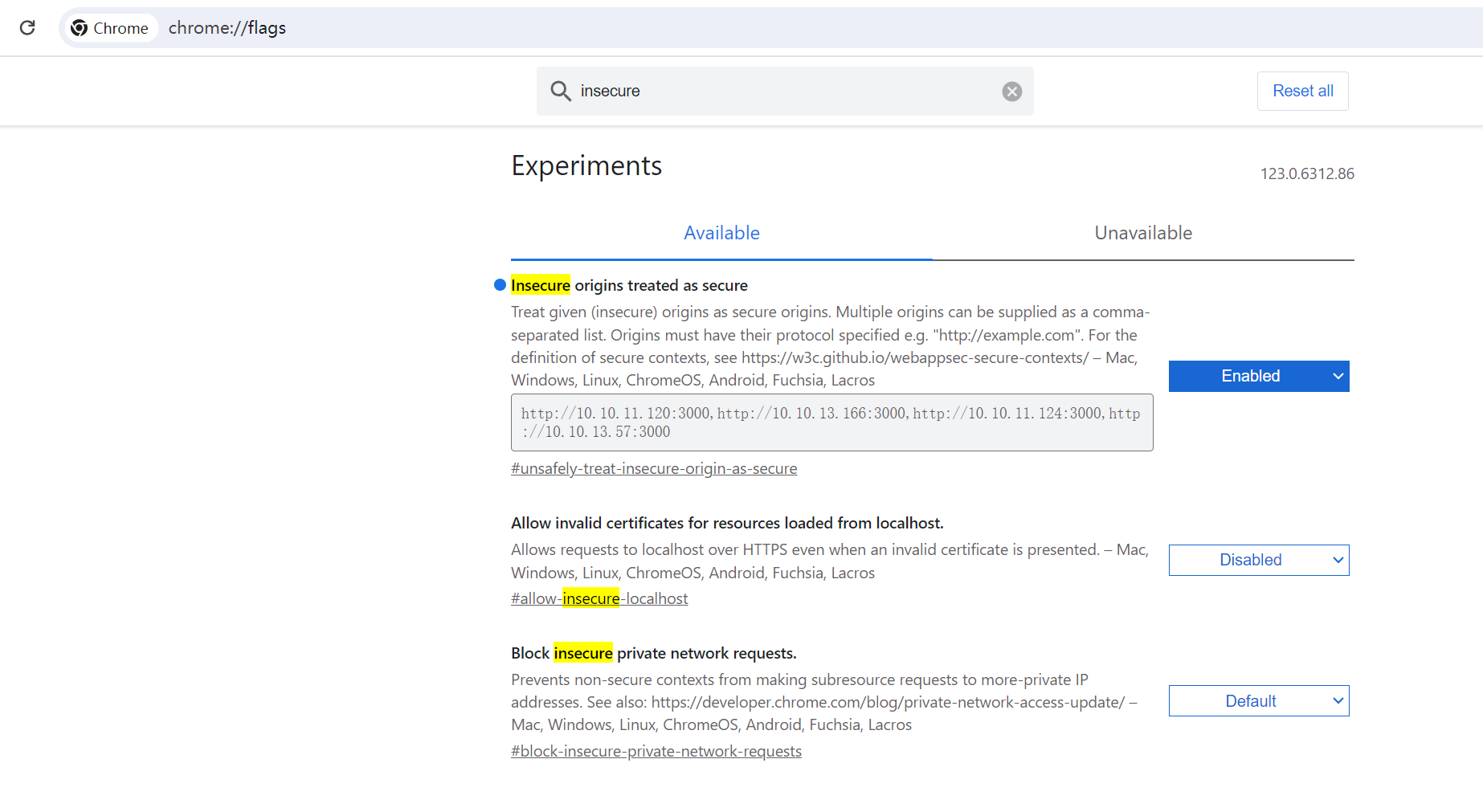Click the 'Insecure origins treated as secure' title
The image size is (1483, 812).
[x=629, y=285]
